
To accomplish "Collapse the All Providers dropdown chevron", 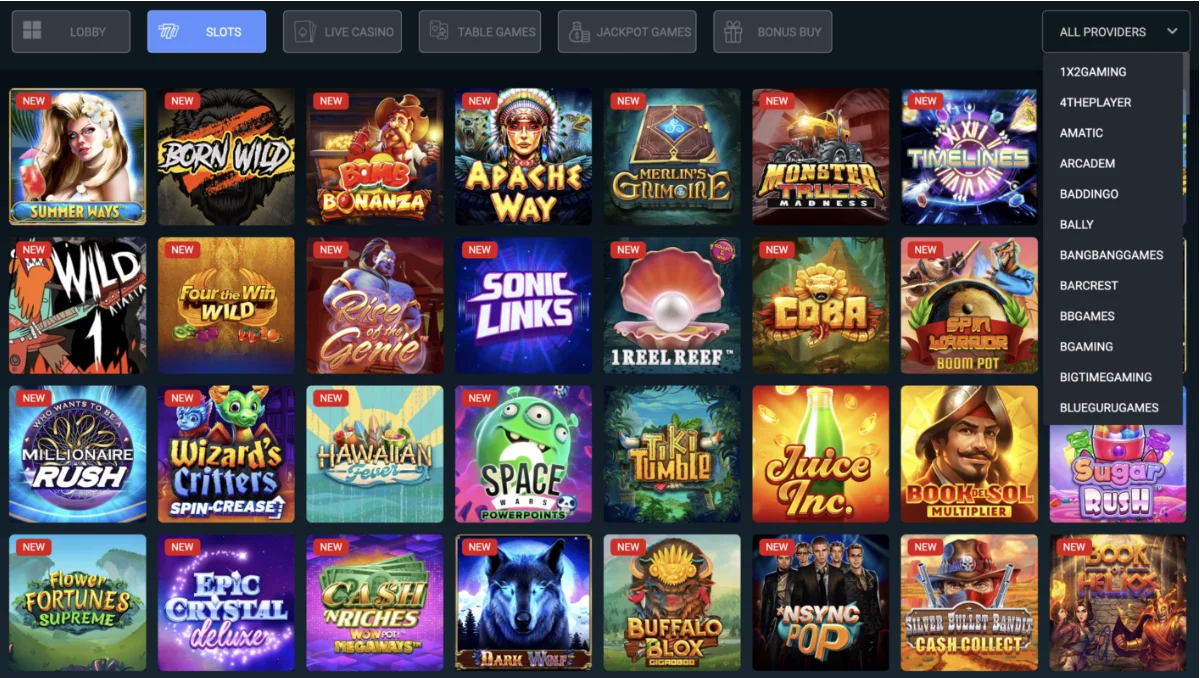I will pyautogui.click(x=1172, y=32).
